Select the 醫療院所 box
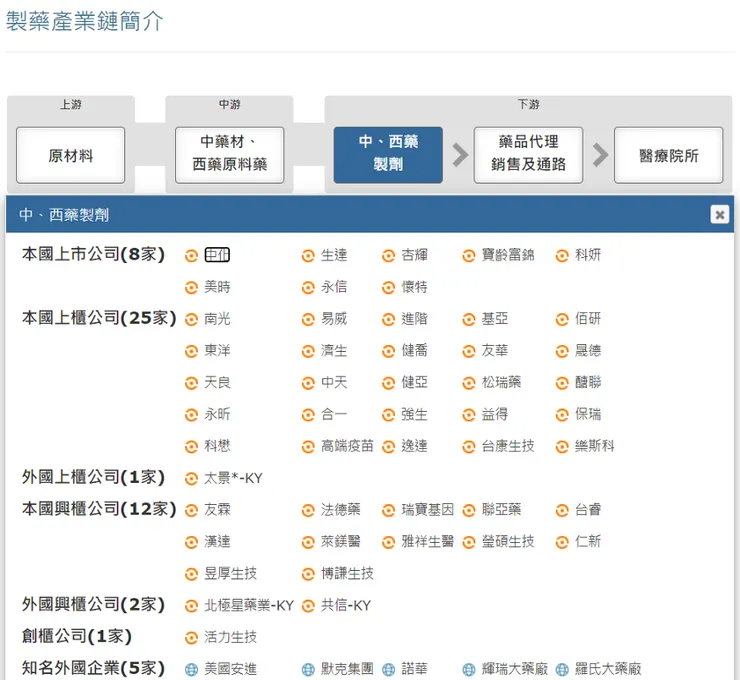 pyautogui.click(x=668, y=155)
